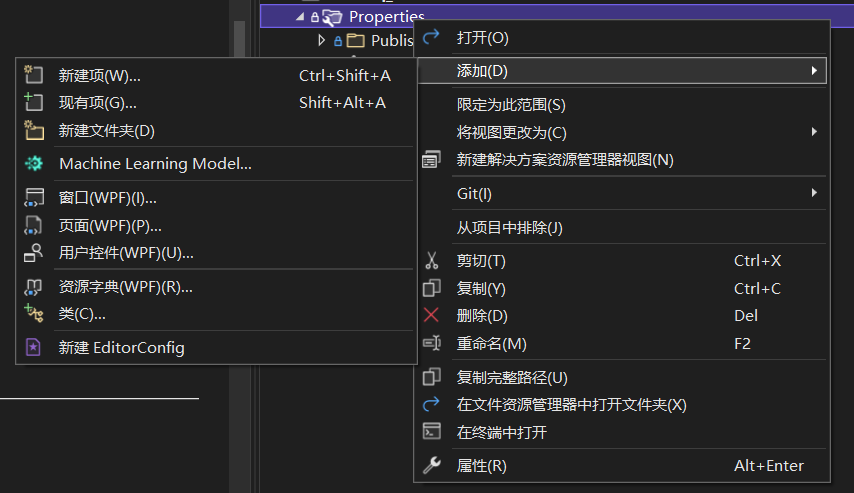Screen dimensions: 854x493
Task: Click the scissors icon beside 剪切(T)
Action: pyautogui.click(x=431, y=260)
